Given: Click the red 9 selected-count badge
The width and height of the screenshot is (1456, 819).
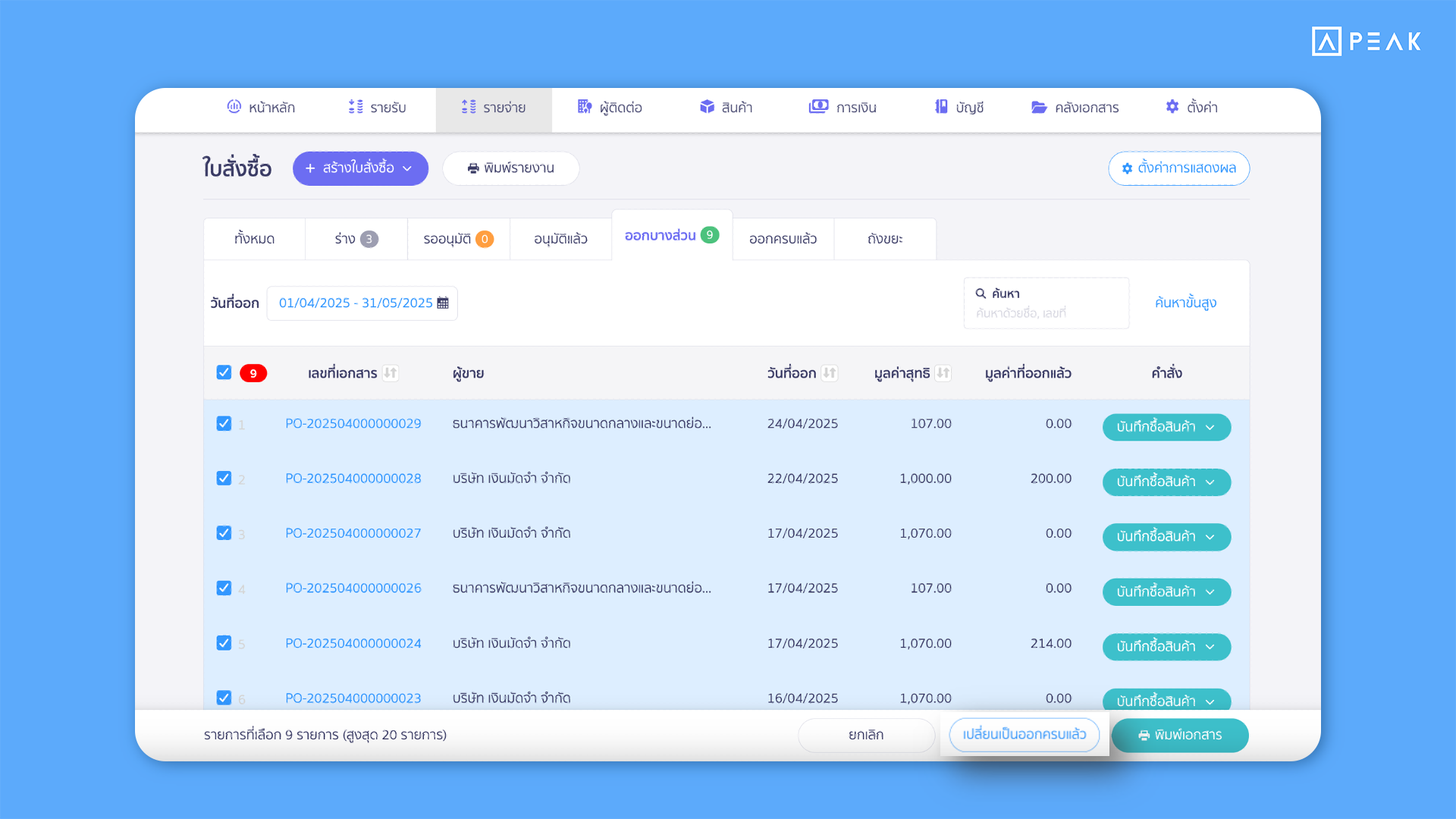Looking at the screenshot, I should point(253,373).
